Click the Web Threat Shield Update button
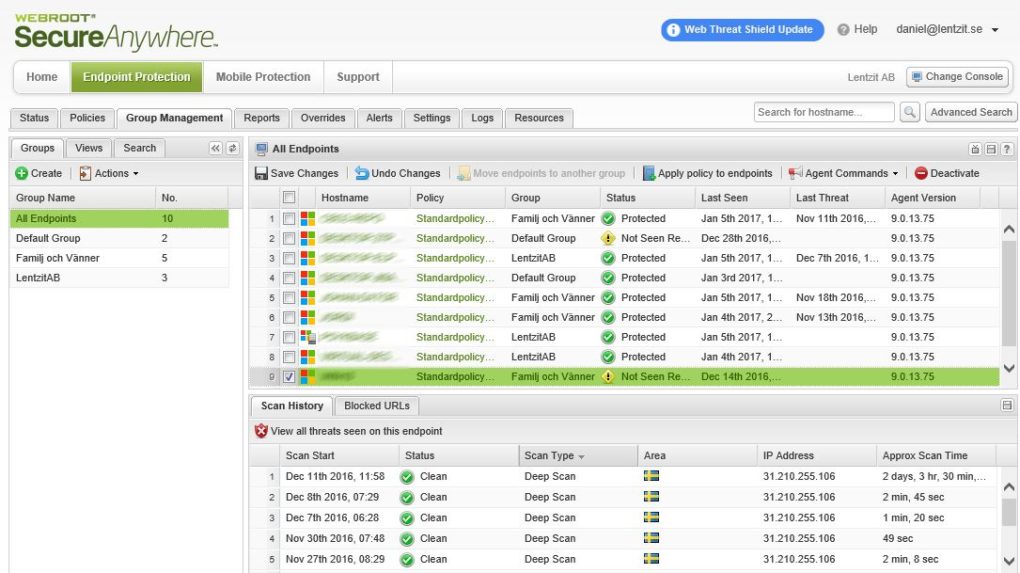The image size is (1020, 573). [742, 30]
